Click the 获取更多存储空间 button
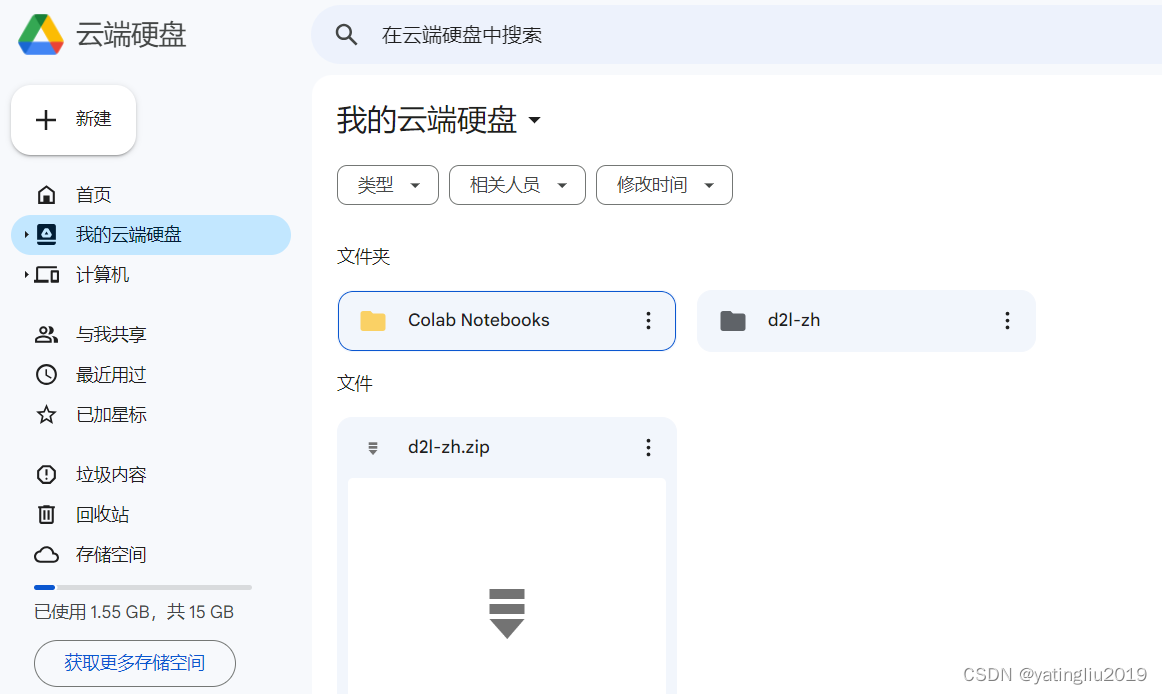 tap(134, 663)
